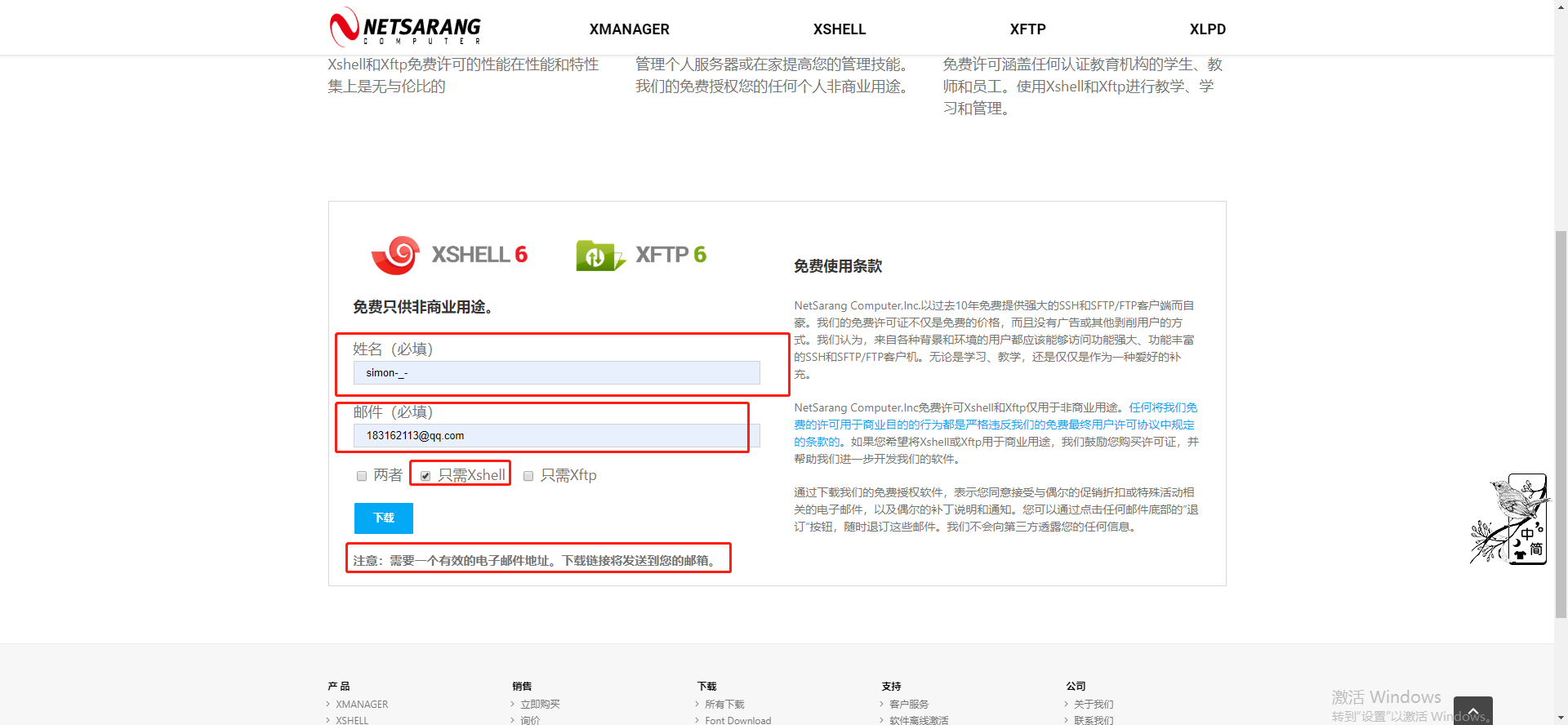Open the 询价 footer link

[530, 720]
